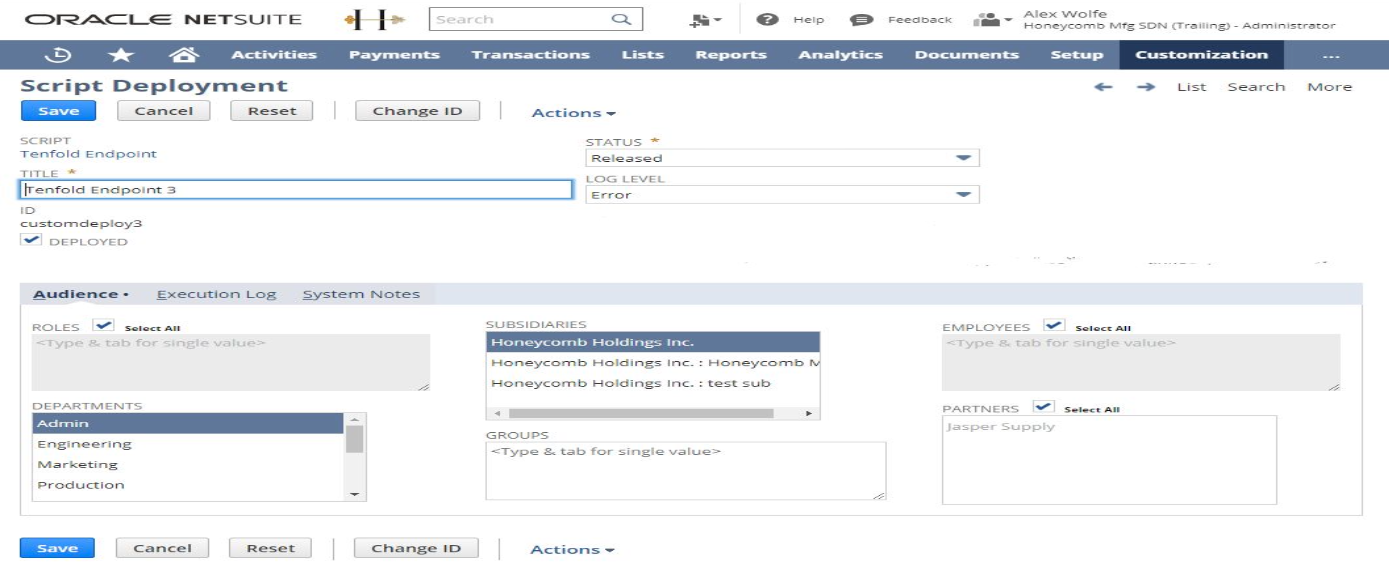Viewport: 1389px width, 579px height.
Task: Open the Transactions menu
Action: [531, 55]
